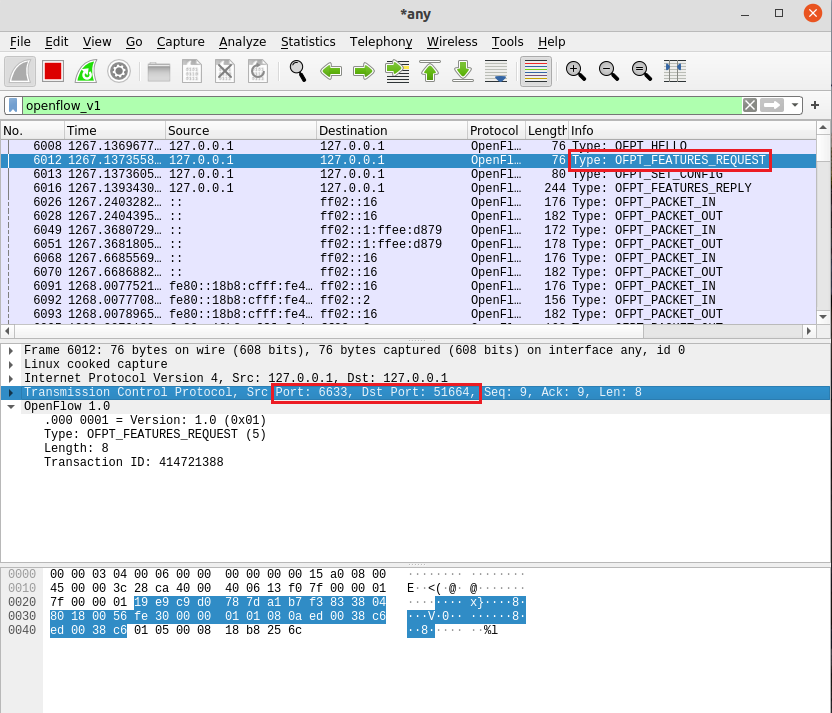The image size is (832, 713).
Task: Click the filter bookmark icon
Action: tap(13, 106)
